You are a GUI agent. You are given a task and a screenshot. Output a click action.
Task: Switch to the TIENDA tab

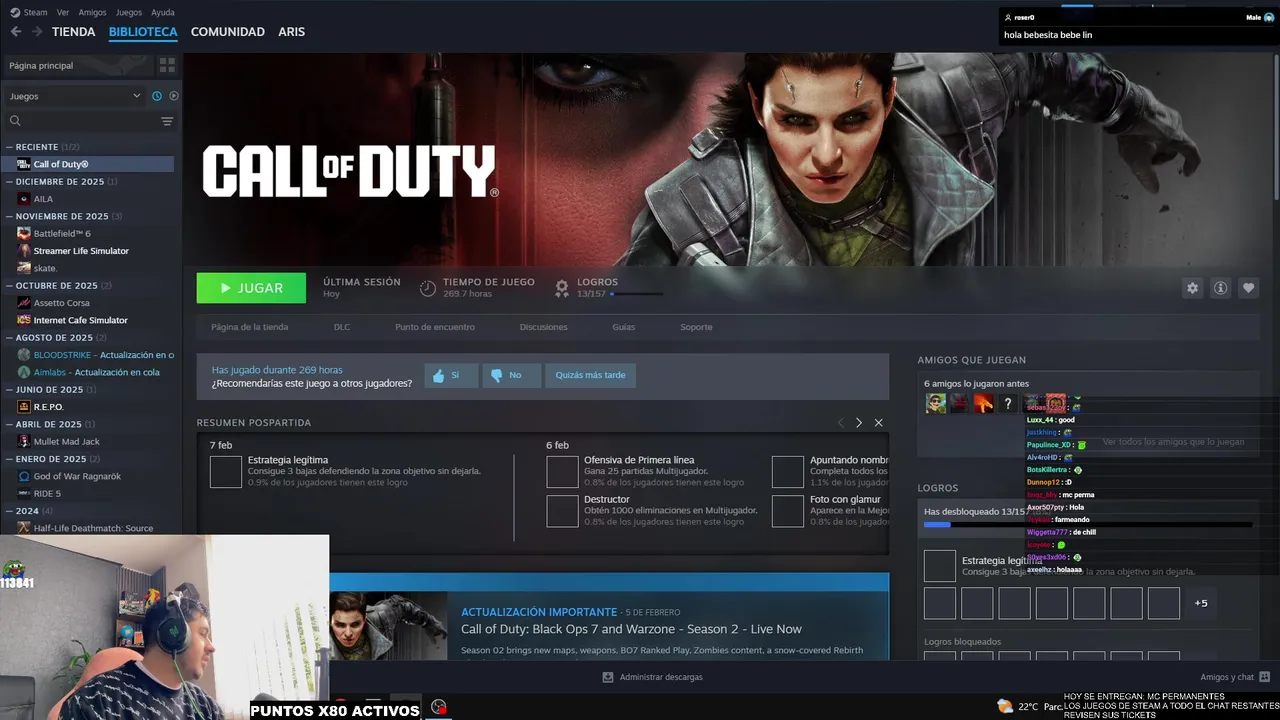[x=74, y=32]
